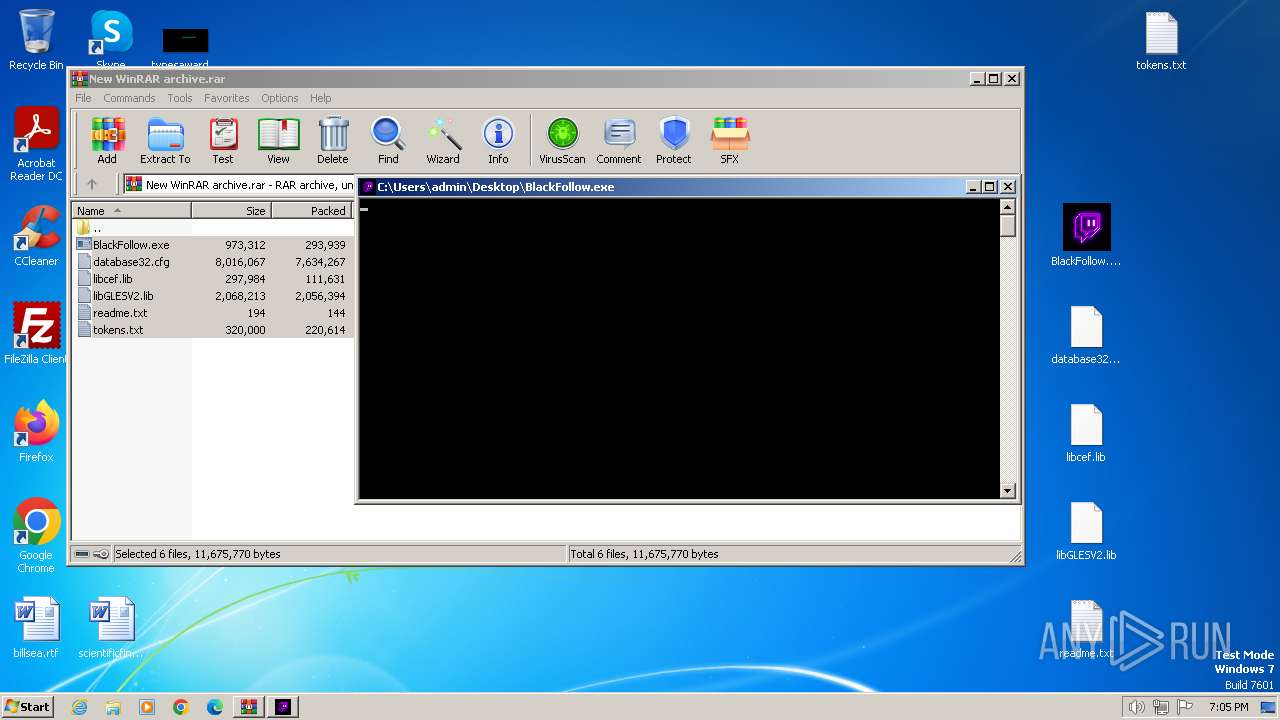The height and width of the screenshot is (720, 1280).
Task: Select the typesaward black desktop thumbnail
Action: point(186,46)
